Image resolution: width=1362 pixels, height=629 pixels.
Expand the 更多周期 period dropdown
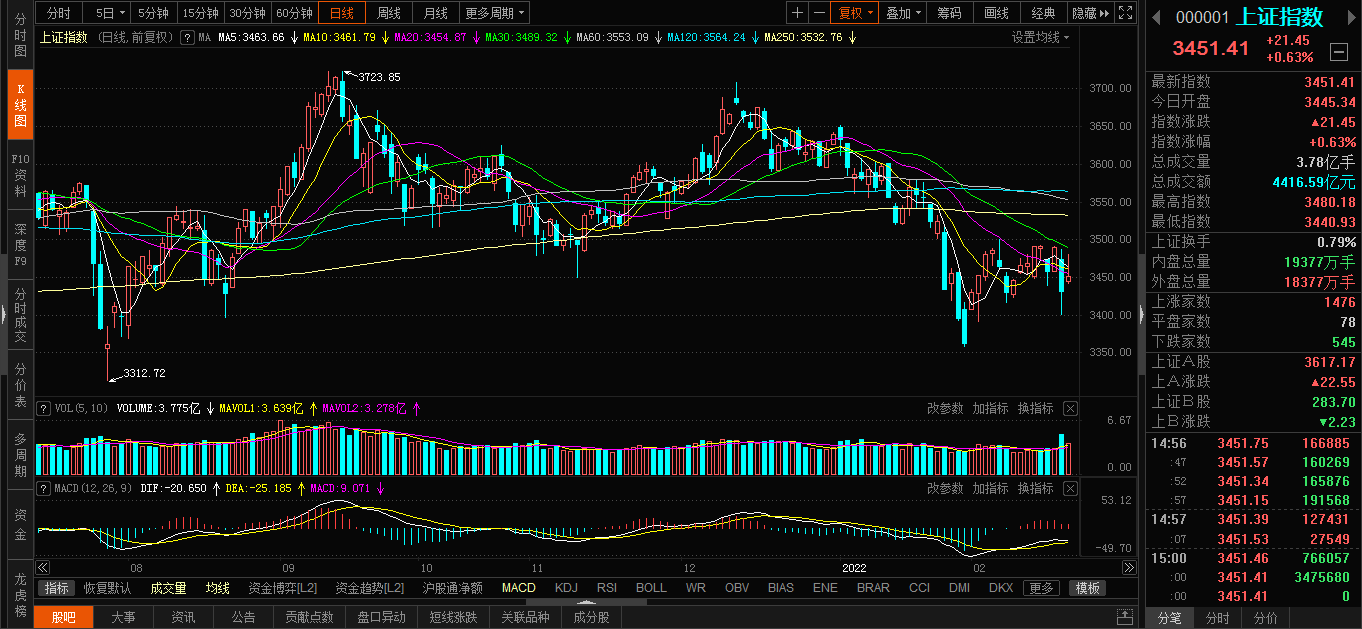point(495,13)
